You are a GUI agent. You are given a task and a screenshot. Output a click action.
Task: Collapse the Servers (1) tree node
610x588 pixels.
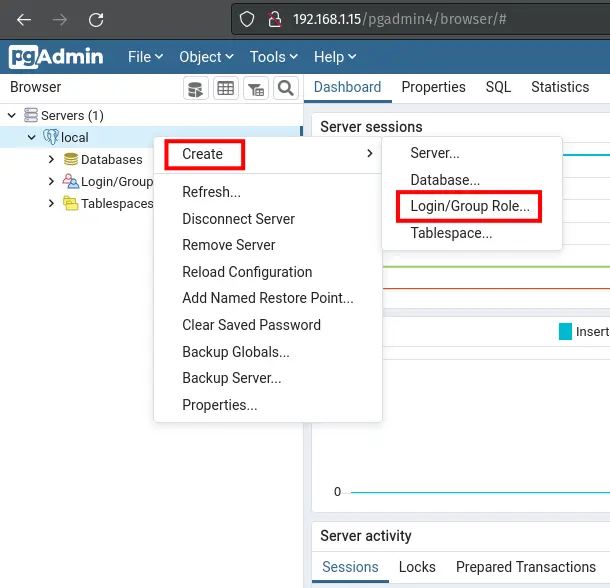pos(12,115)
